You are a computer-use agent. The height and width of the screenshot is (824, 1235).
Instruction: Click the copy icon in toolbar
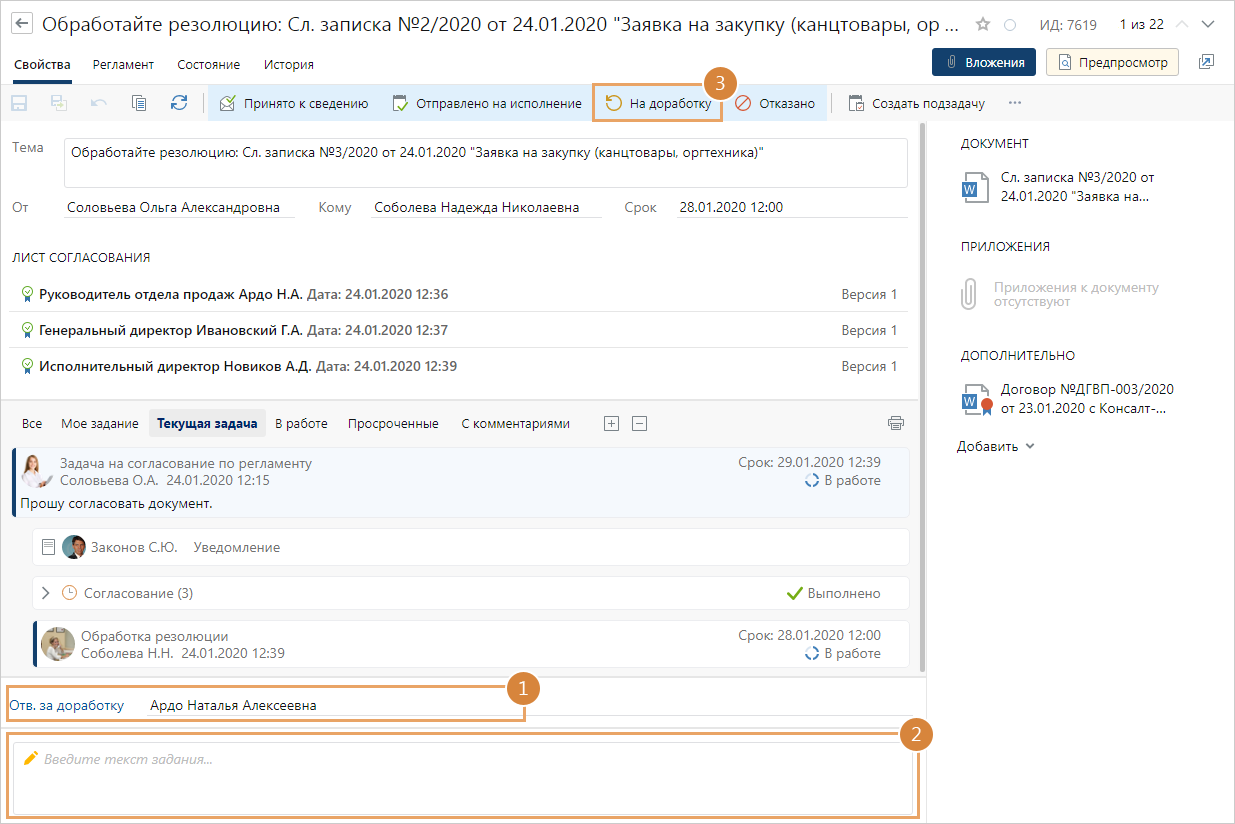(x=139, y=103)
